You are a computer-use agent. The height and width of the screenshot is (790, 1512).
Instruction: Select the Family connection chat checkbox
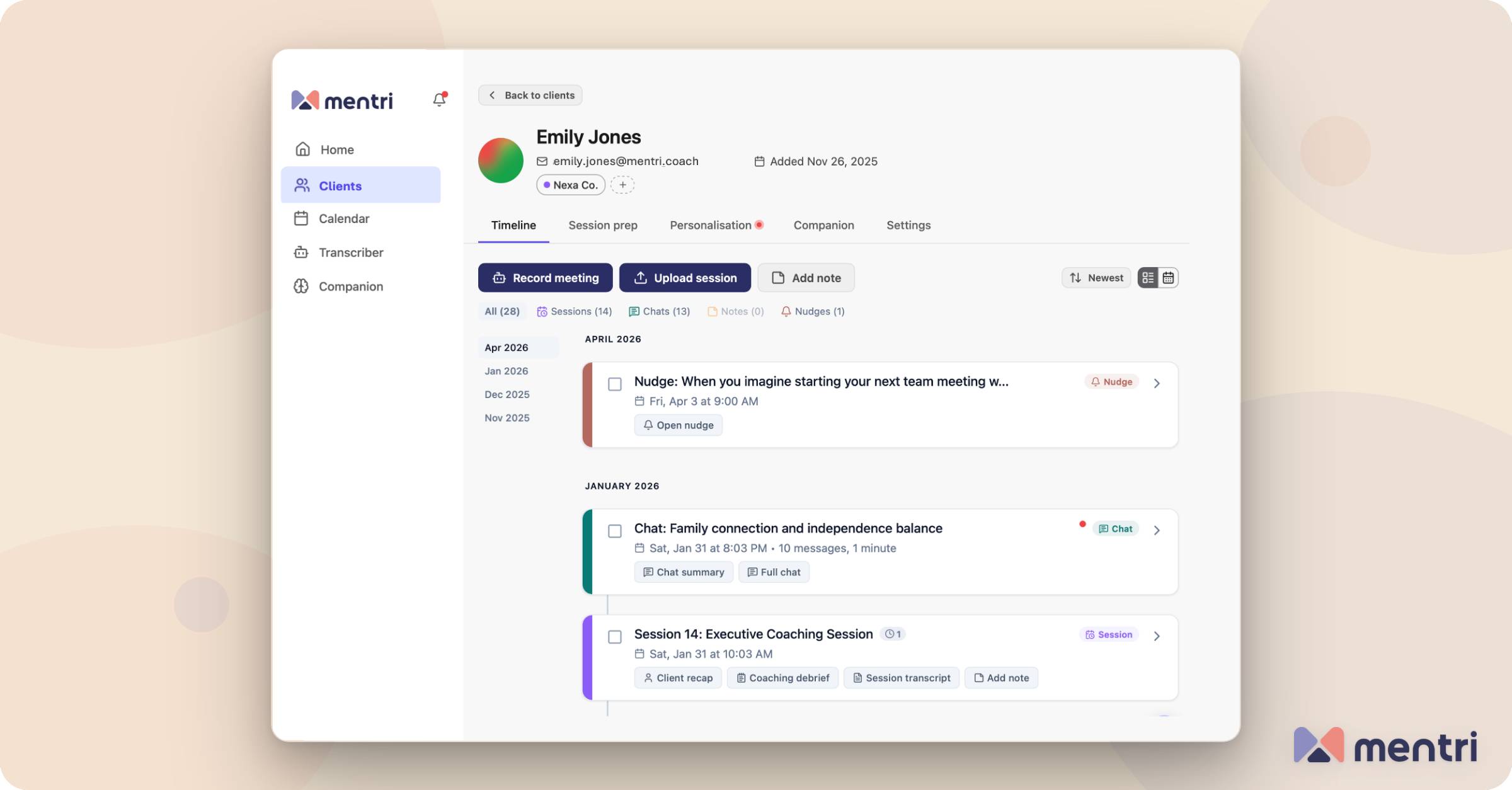coord(615,531)
